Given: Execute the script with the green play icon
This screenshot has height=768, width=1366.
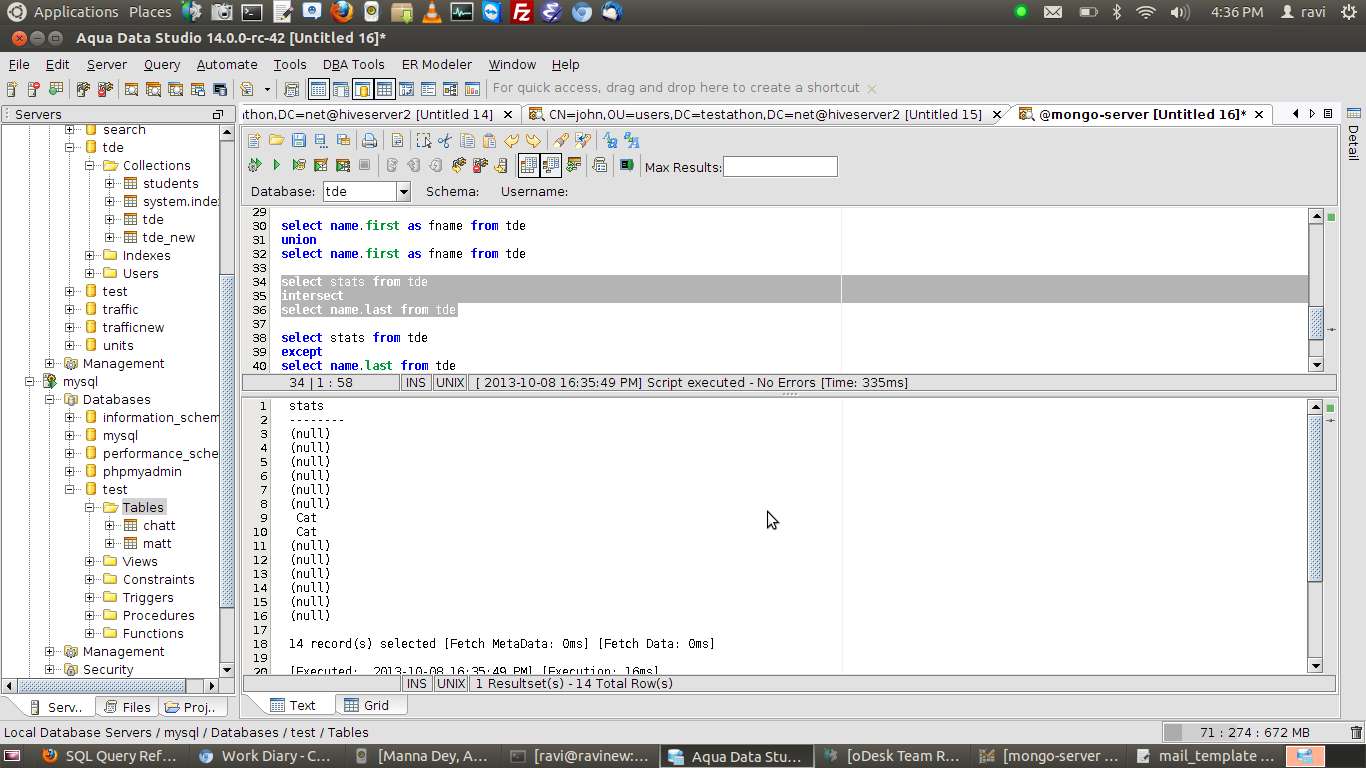Looking at the screenshot, I should 277,165.
